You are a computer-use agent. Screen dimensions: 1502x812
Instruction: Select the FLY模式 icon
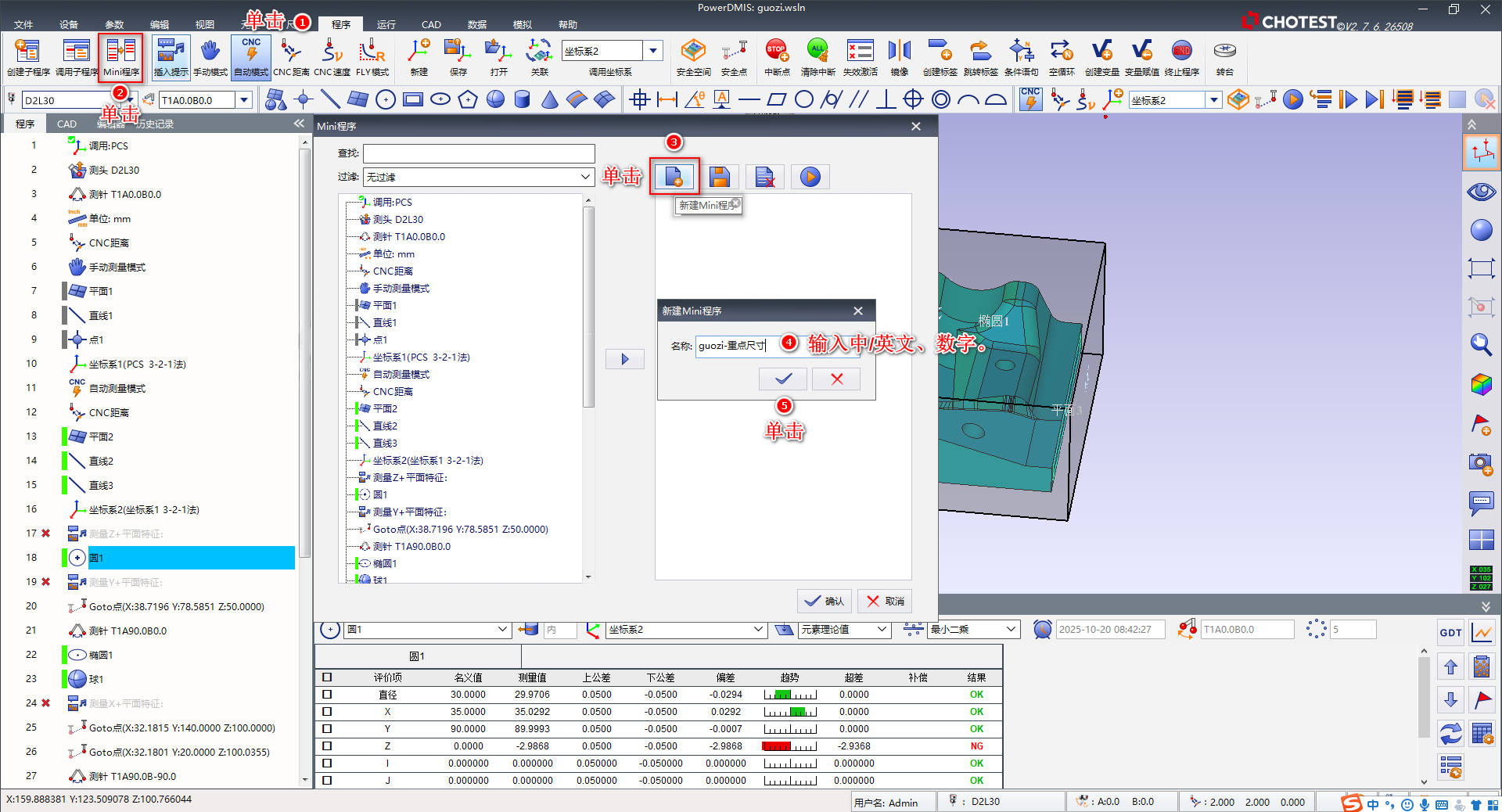(x=372, y=57)
